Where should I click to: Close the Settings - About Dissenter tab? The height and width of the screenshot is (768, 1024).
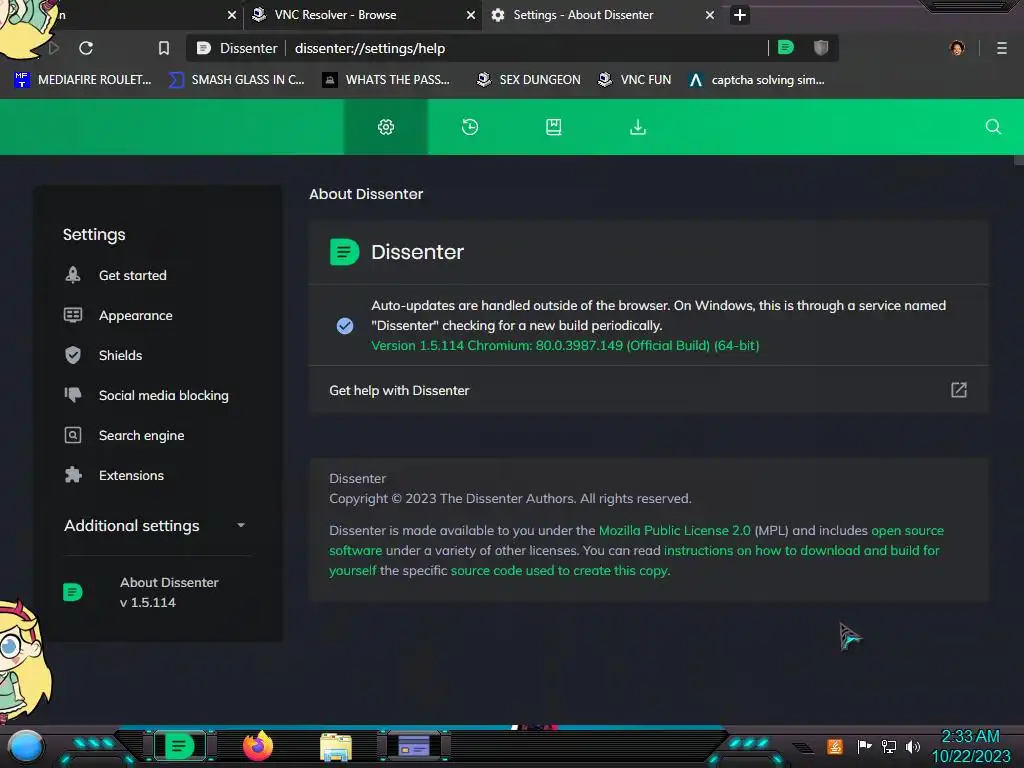pos(710,14)
